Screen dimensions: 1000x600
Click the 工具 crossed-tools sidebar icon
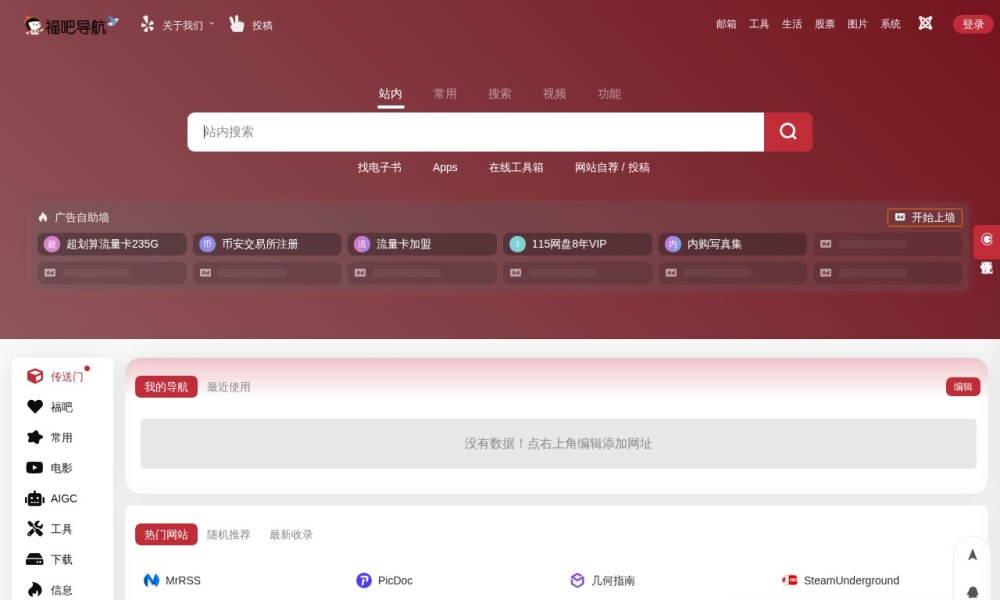[34, 528]
